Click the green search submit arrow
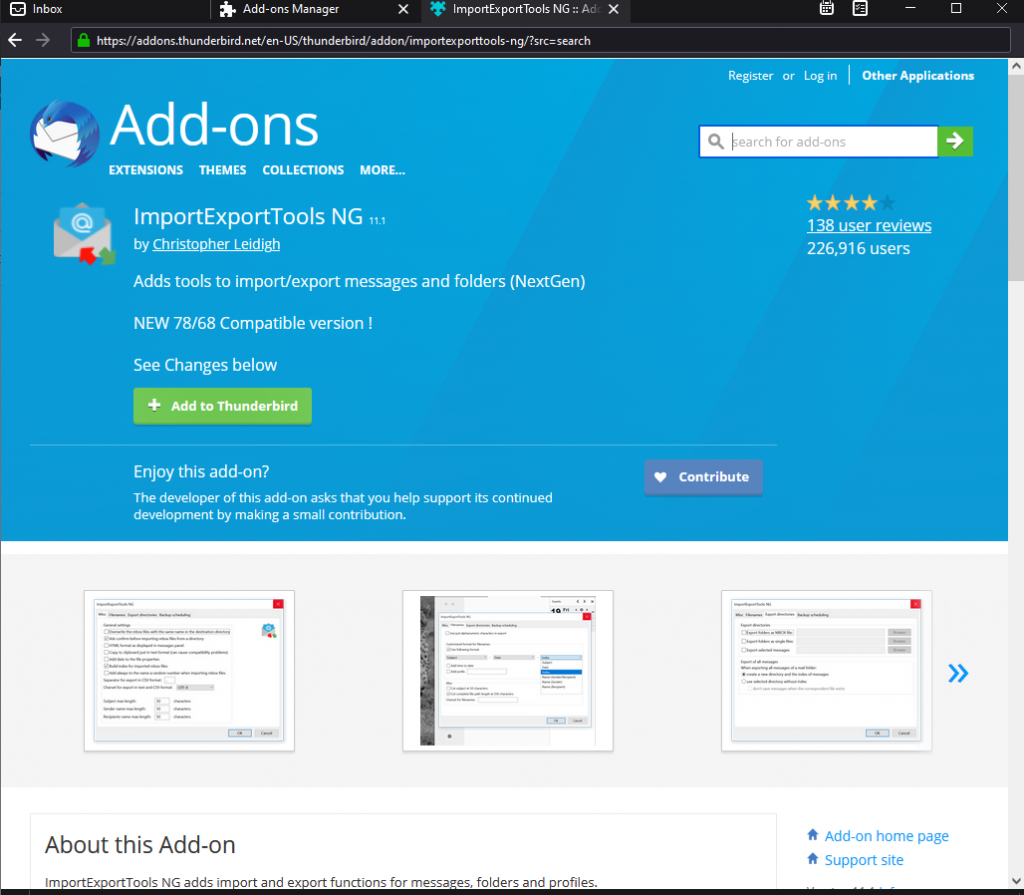The width and height of the screenshot is (1024, 895). (955, 141)
